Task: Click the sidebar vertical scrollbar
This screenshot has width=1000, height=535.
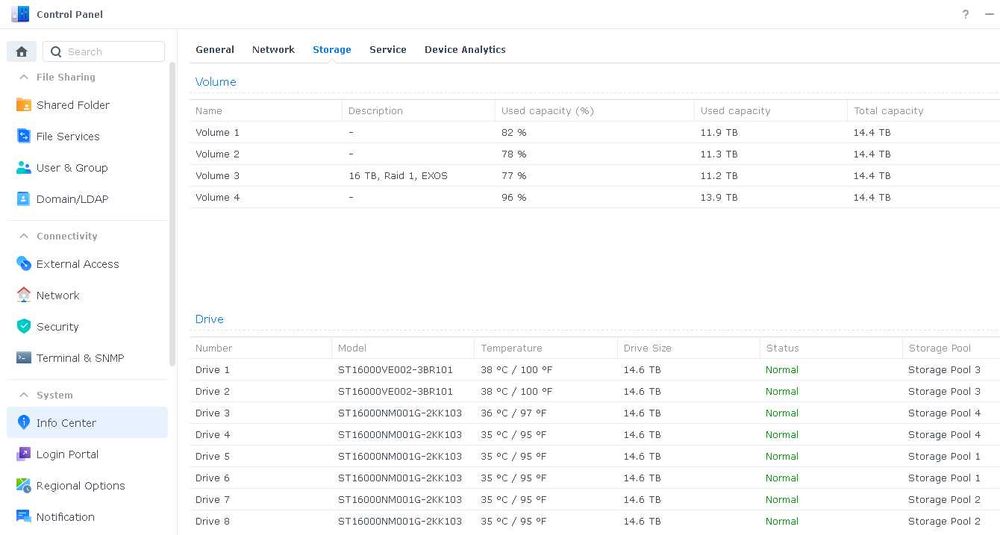Action: click(x=172, y=214)
